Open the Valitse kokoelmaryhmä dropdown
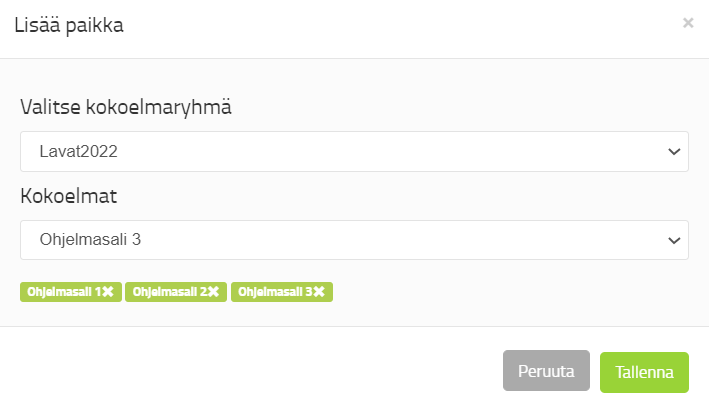Image resolution: width=709 pixels, height=415 pixels. pyautogui.click(x=354, y=152)
